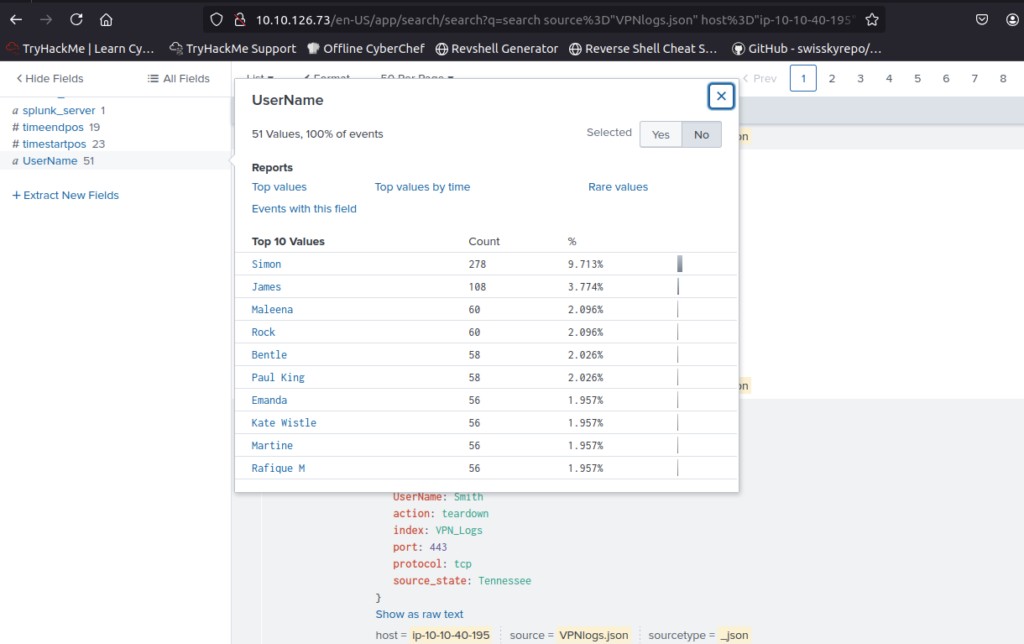Bookmark this page with the star
The width and height of the screenshot is (1024, 644).
coord(872,20)
